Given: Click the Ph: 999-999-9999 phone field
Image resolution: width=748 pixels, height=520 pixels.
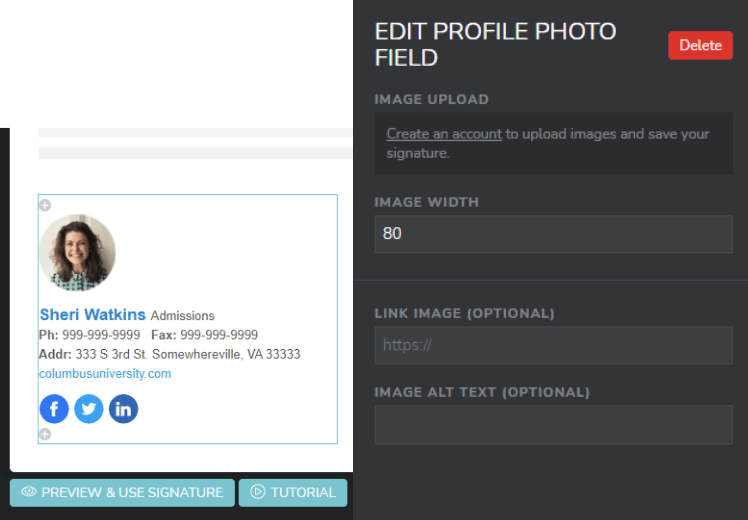Looking at the screenshot, I should coord(90,335).
